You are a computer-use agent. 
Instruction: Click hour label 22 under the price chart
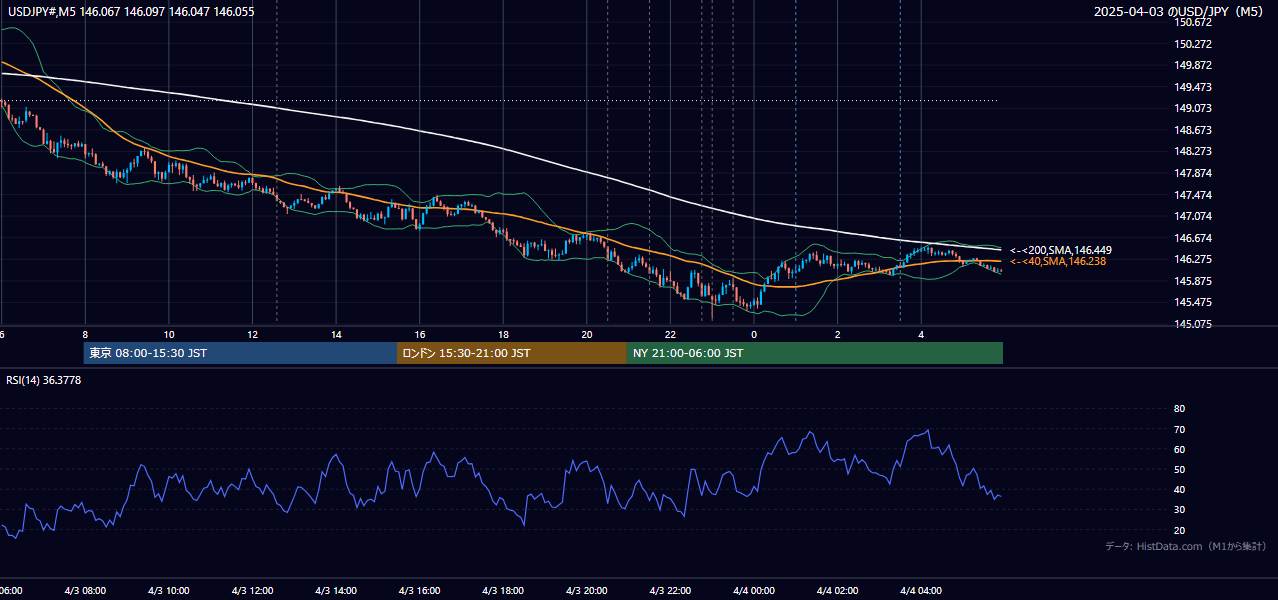[670, 335]
